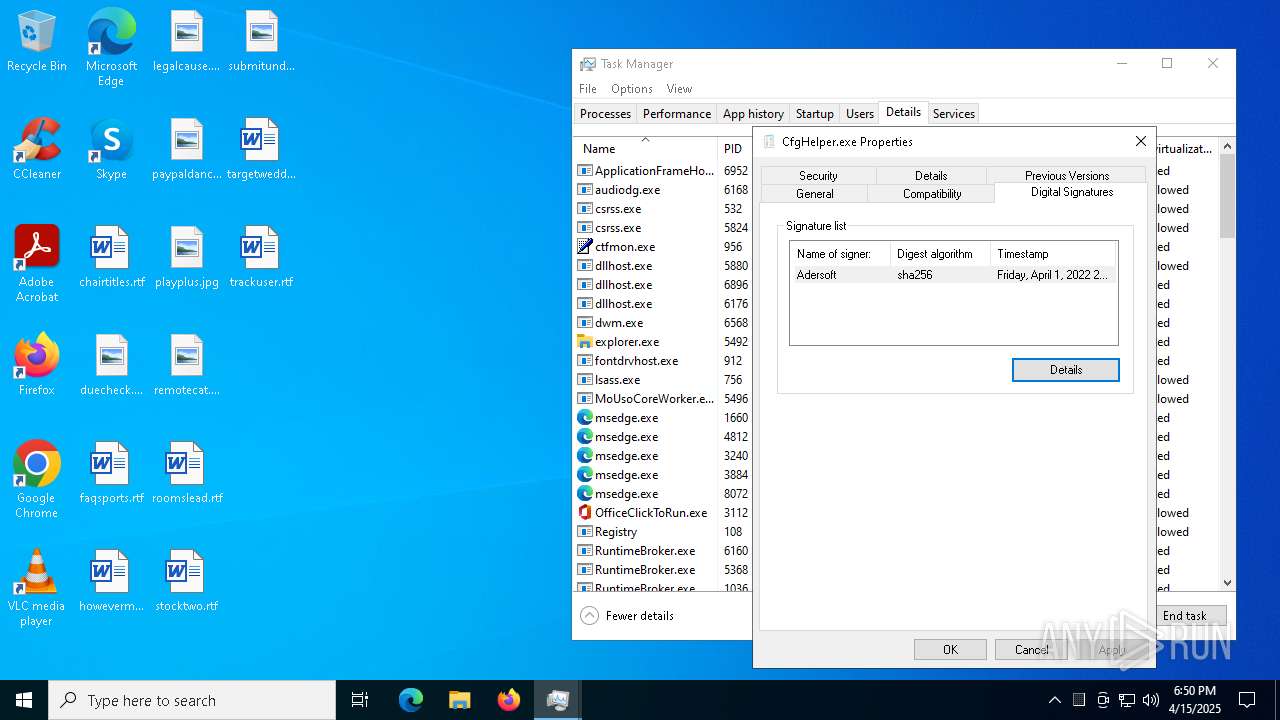This screenshot has width=1280, height=720.
Task: Open the notification center icon
Action: coord(1247,700)
